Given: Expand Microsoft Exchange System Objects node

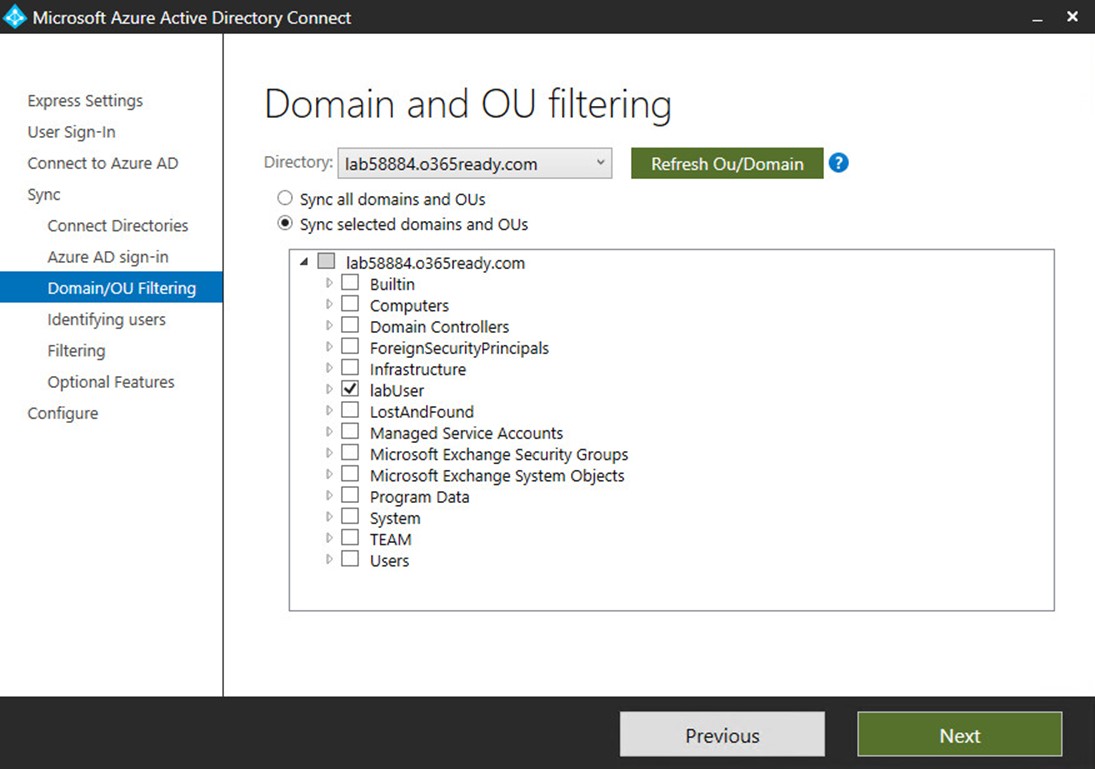Looking at the screenshot, I should [x=329, y=474].
